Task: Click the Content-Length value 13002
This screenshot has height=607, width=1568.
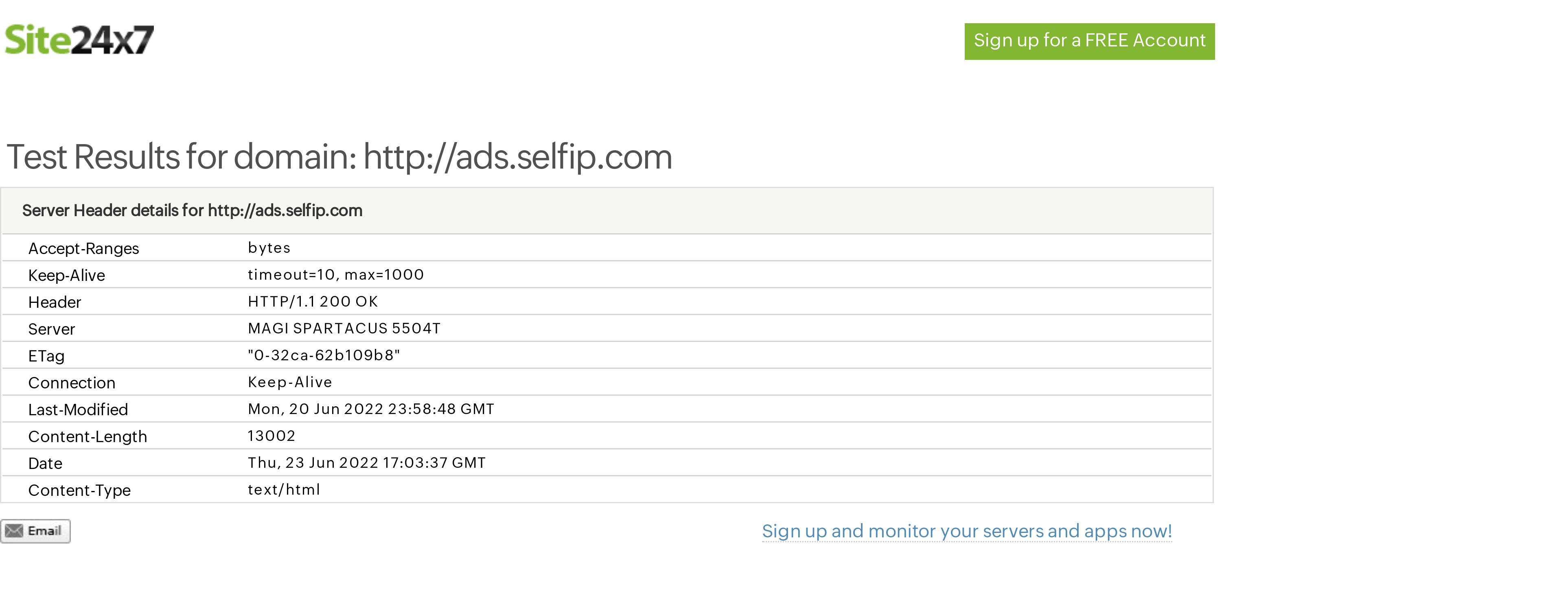Action: [x=272, y=436]
